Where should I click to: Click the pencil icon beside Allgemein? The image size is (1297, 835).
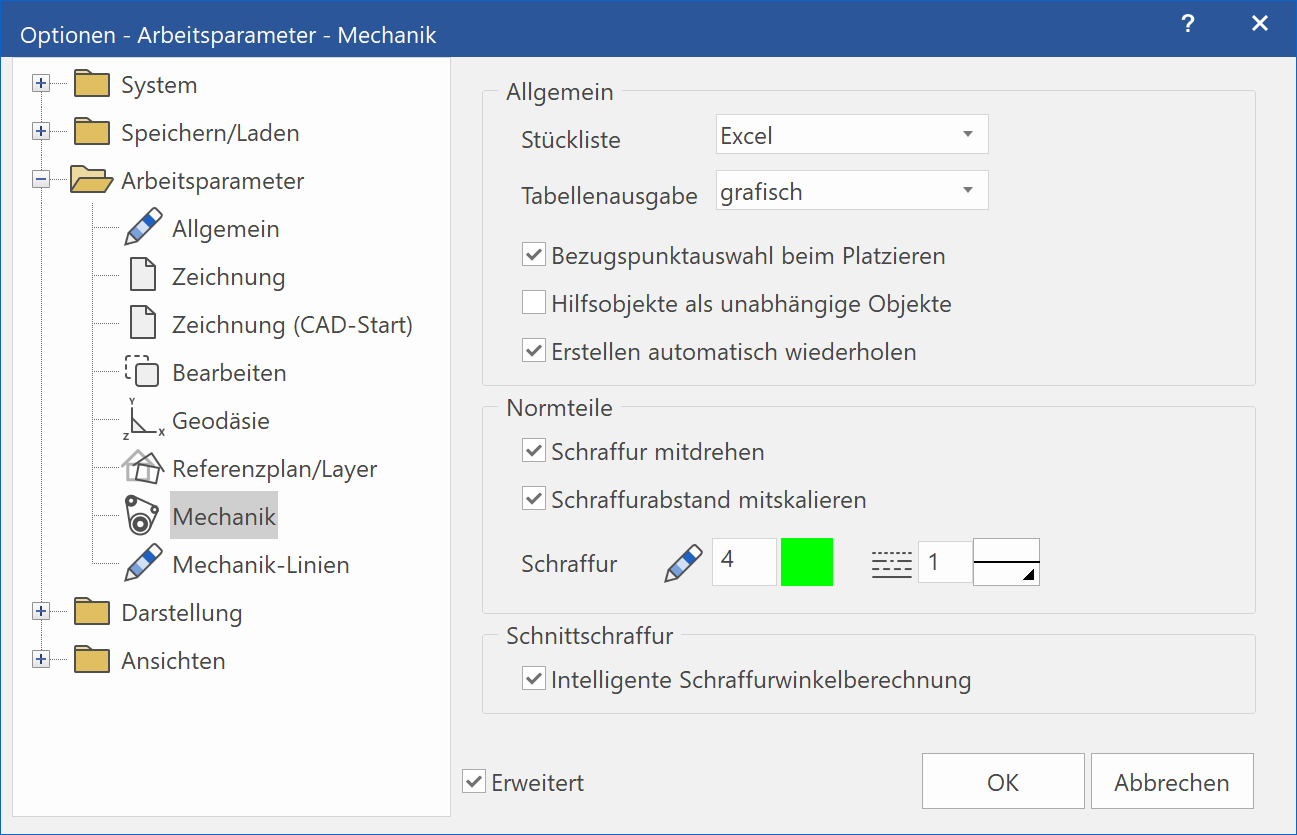click(144, 228)
